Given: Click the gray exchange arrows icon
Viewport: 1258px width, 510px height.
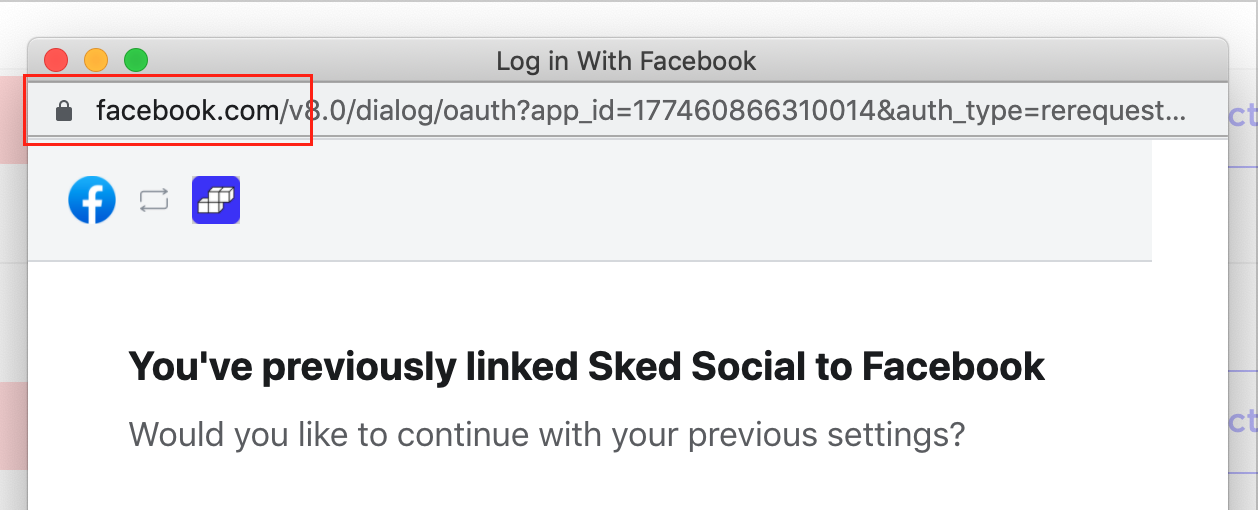Looking at the screenshot, I should click(154, 200).
